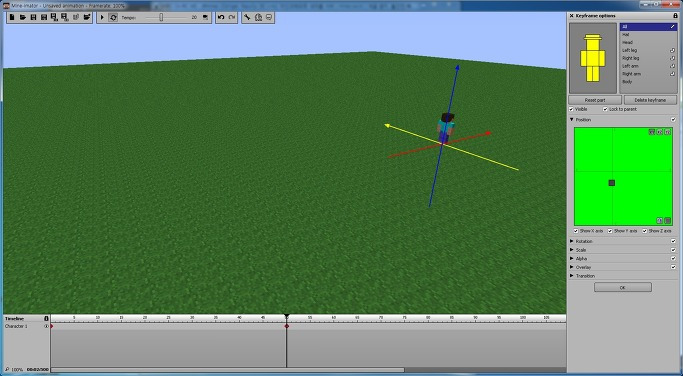Click the middle icon between wrench and last toolbar icon
This screenshot has width=683, height=376.
(x=258, y=17)
